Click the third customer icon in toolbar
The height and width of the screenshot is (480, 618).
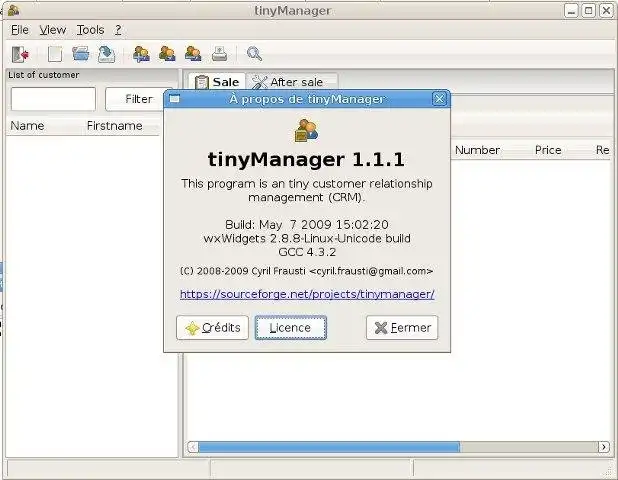(193, 54)
